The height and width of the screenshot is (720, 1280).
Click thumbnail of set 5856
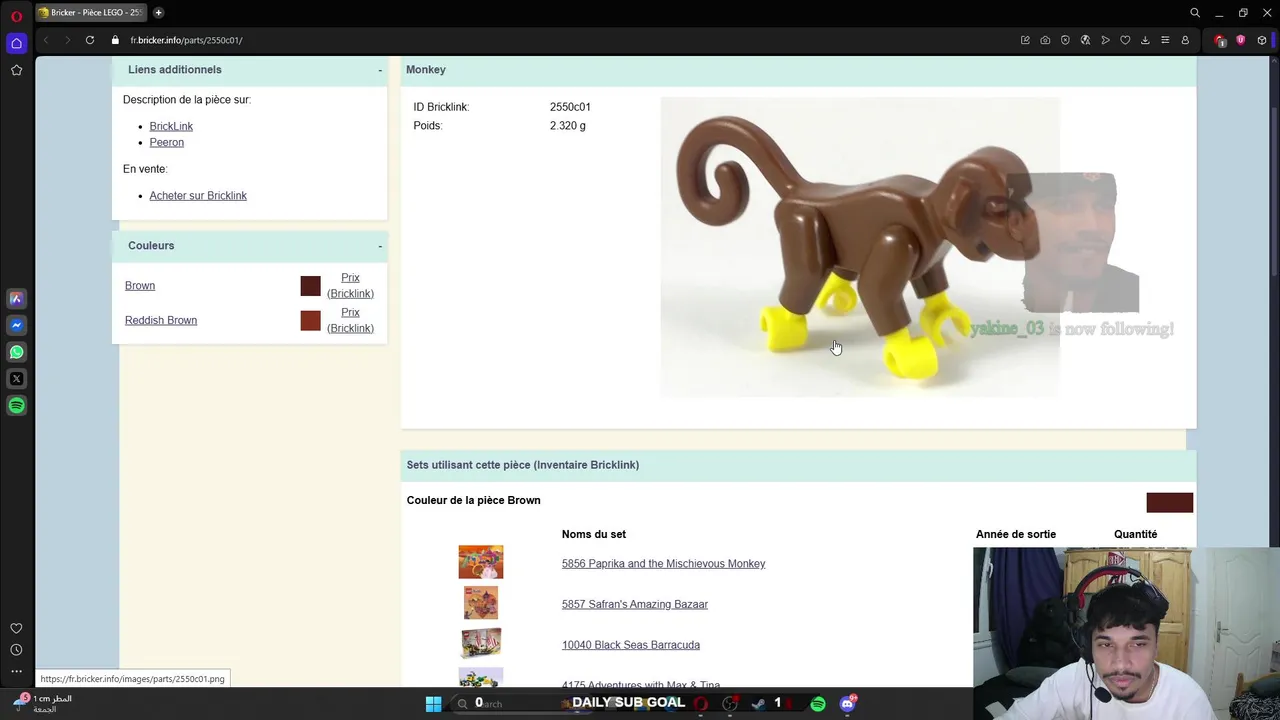click(481, 562)
